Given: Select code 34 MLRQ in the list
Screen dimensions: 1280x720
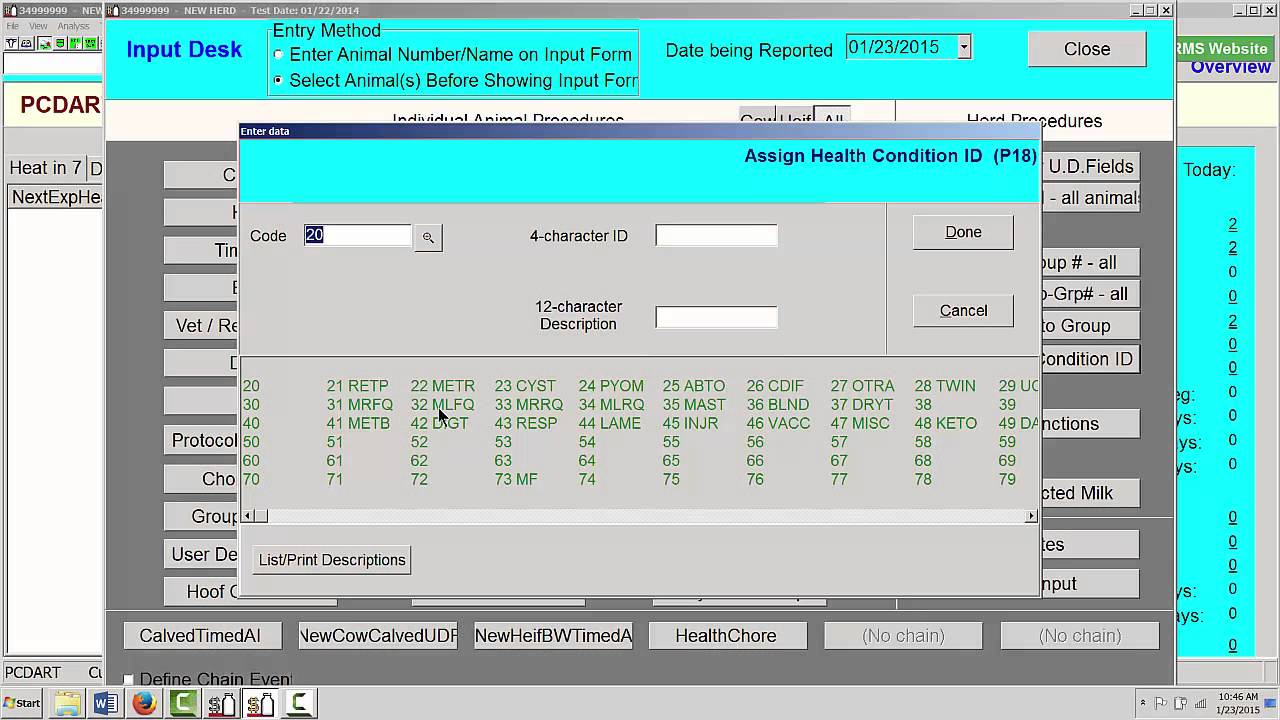Looking at the screenshot, I should pyautogui.click(x=611, y=405).
